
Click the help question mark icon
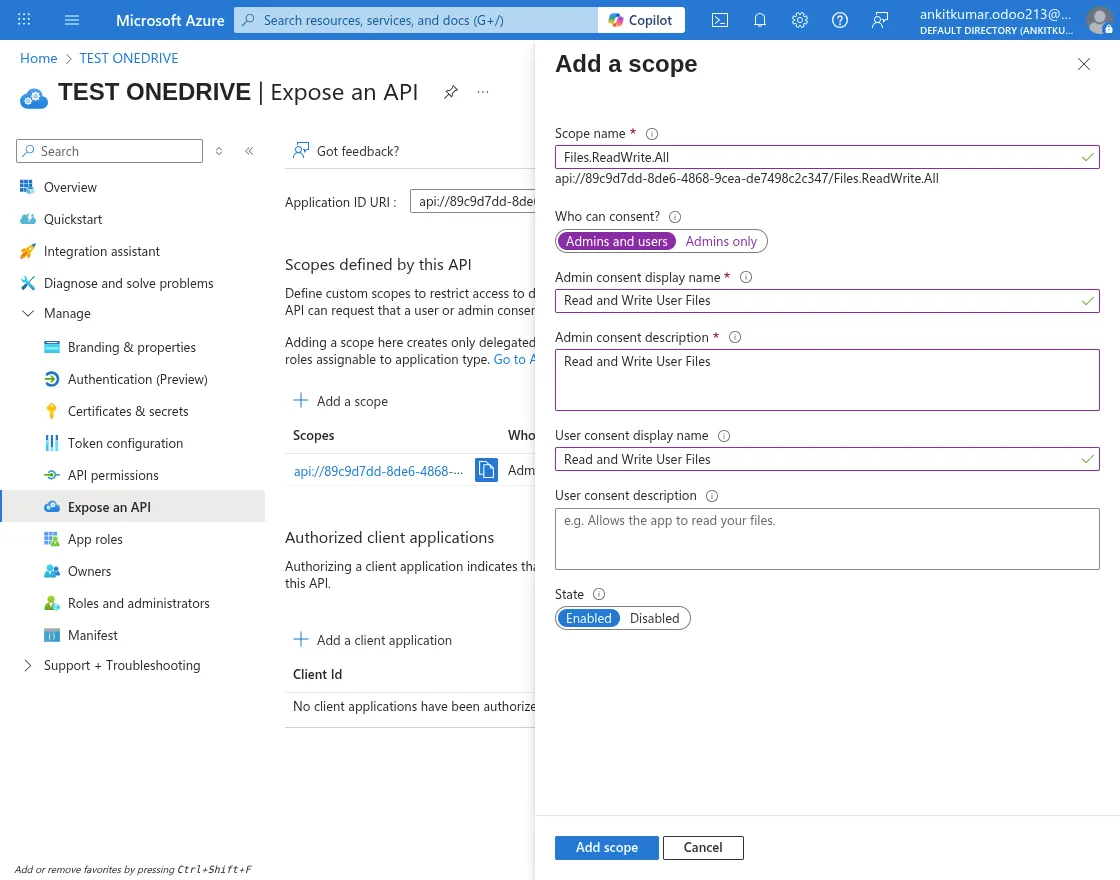pyautogui.click(x=840, y=20)
